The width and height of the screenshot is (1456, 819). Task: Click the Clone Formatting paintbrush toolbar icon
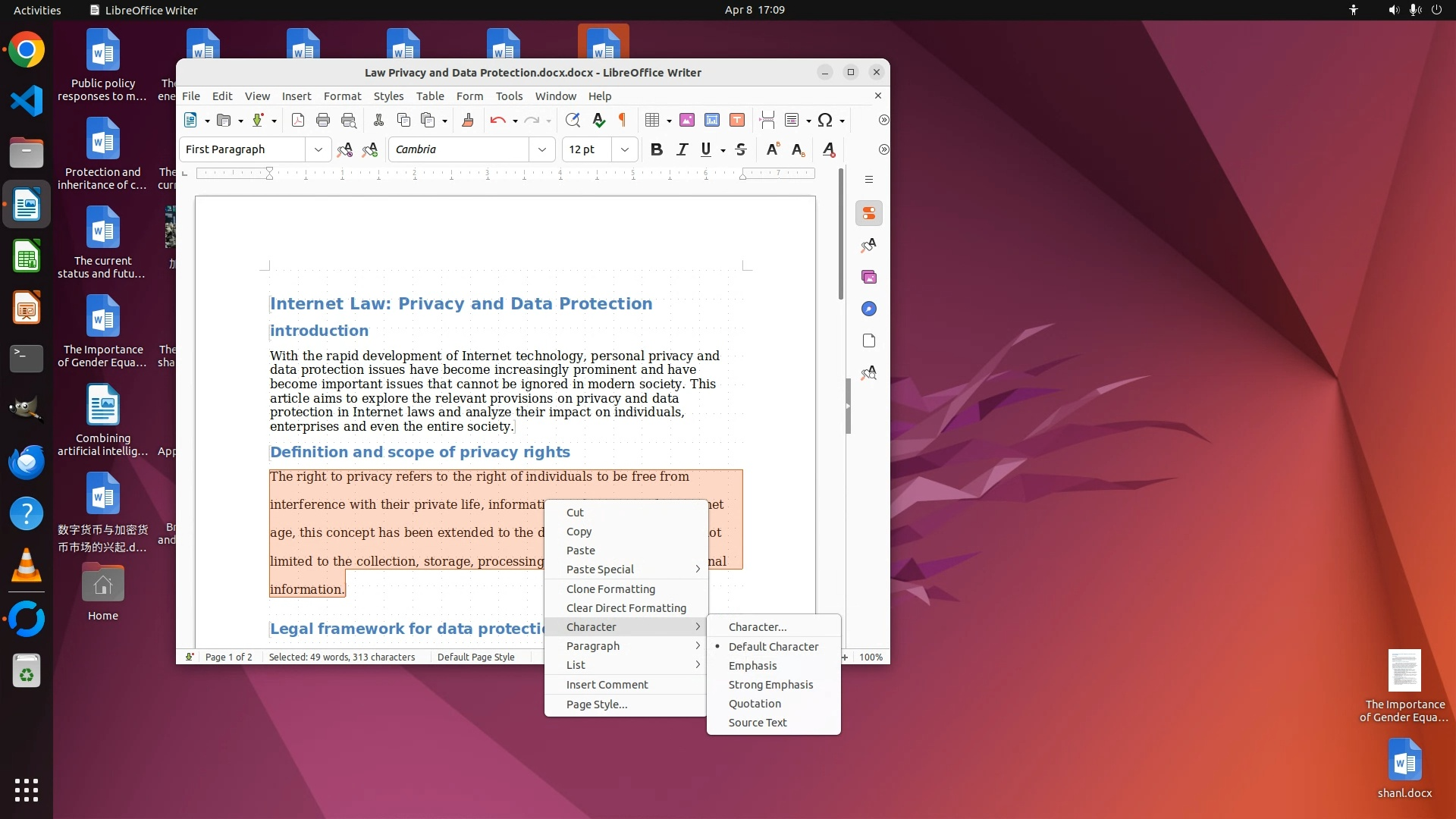click(468, 120)
